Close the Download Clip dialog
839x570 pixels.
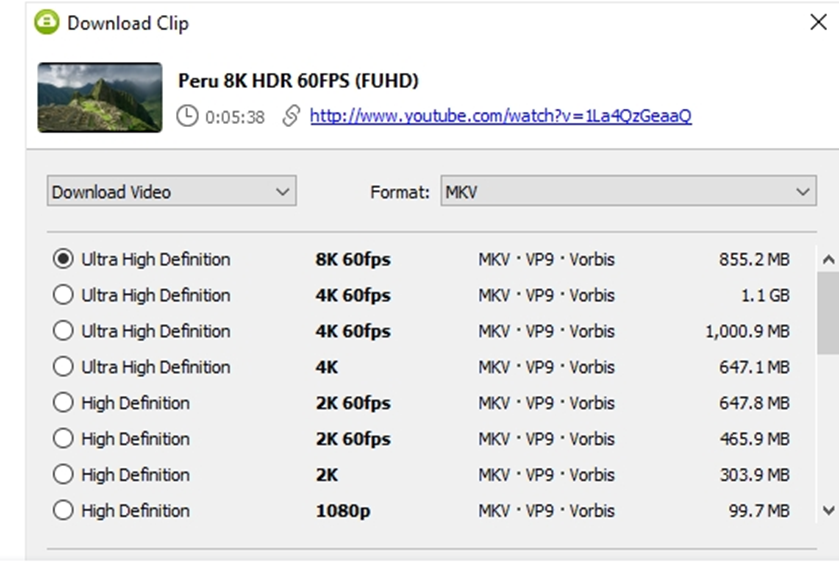(x=818, y=22)
